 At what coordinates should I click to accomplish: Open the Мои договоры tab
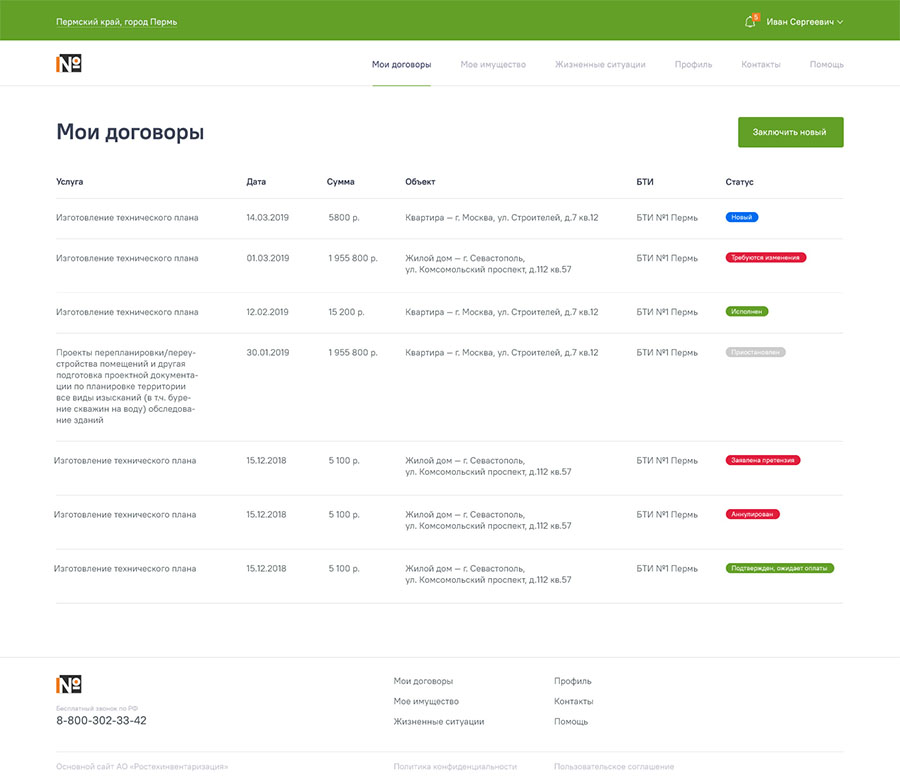[x=401, y=65]
